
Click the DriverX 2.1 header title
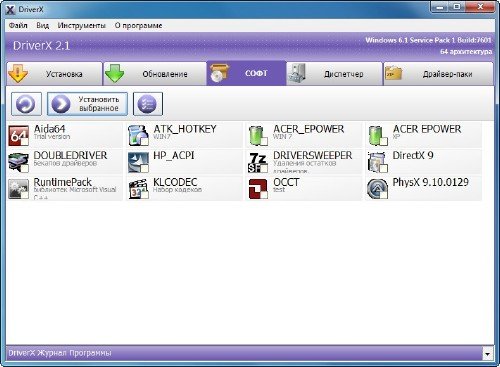click(x=42, y=46)
